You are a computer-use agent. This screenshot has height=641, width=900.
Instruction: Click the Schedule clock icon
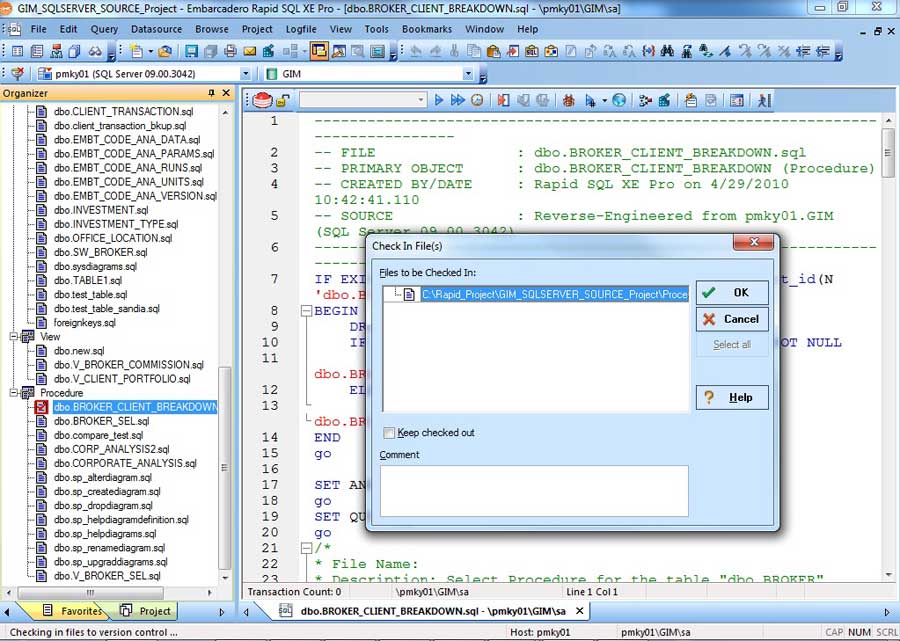[x=477, y=100]
